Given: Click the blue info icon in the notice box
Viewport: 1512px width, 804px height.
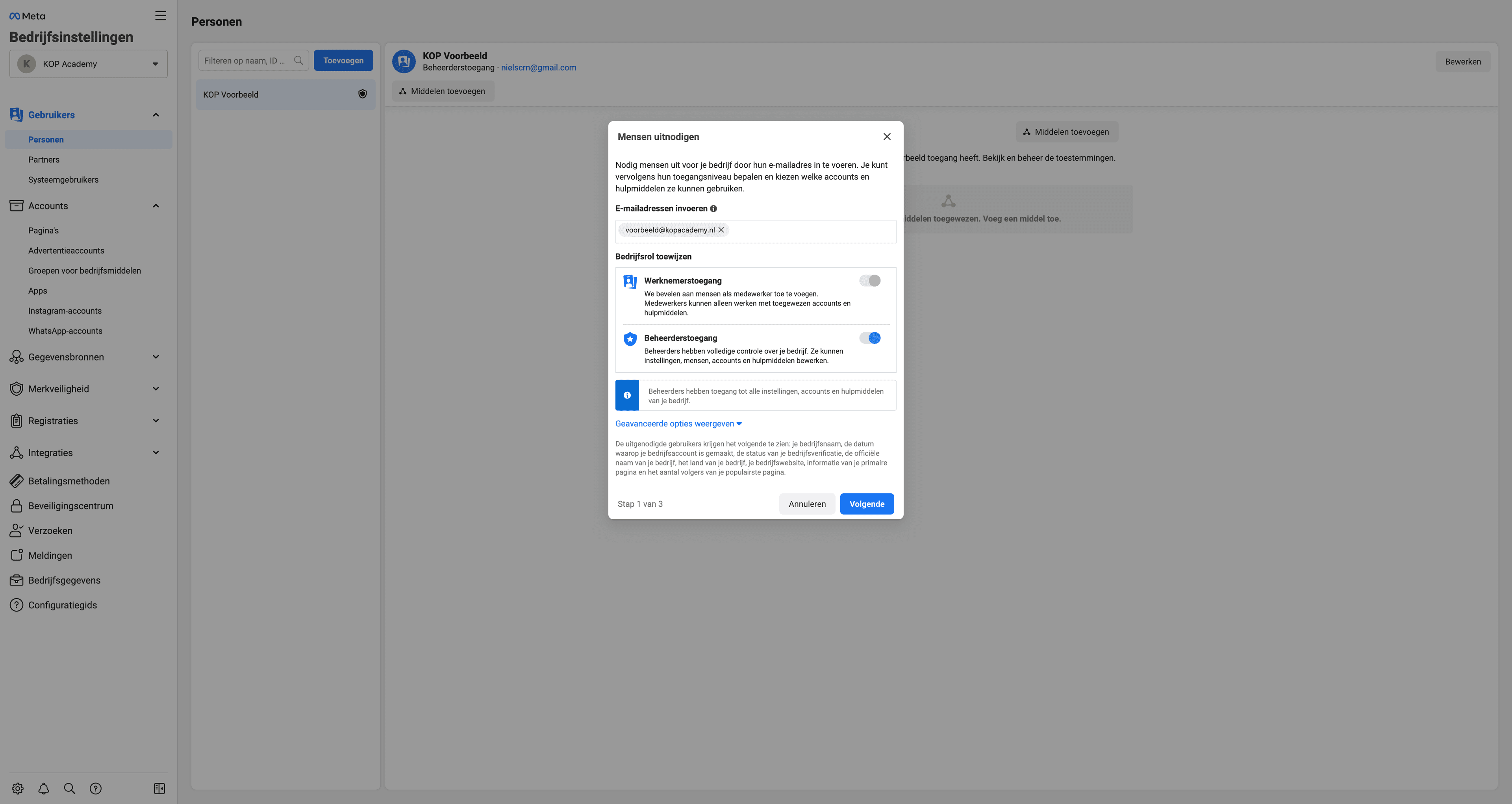Looking at the screenshot, I should (627, 395).
